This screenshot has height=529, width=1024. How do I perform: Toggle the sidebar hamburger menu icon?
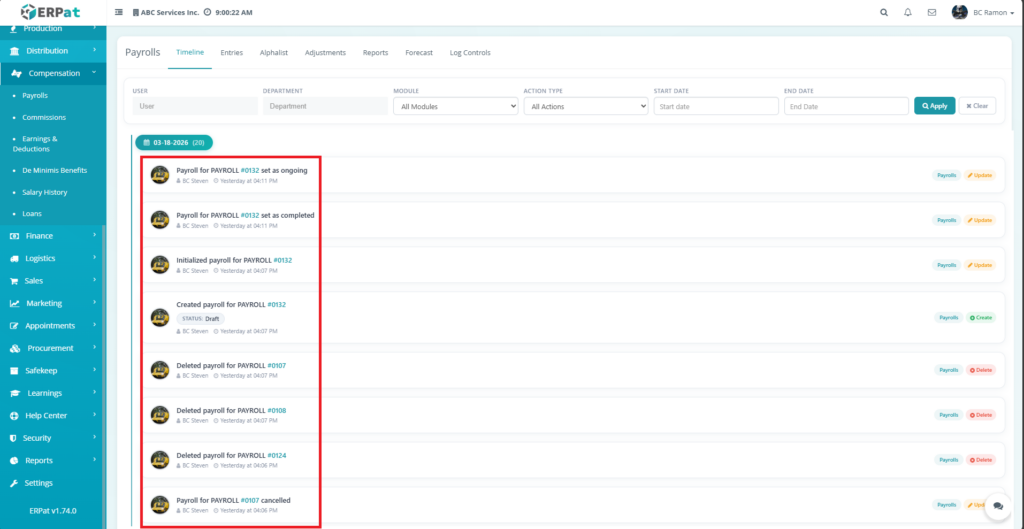(120, 12)
